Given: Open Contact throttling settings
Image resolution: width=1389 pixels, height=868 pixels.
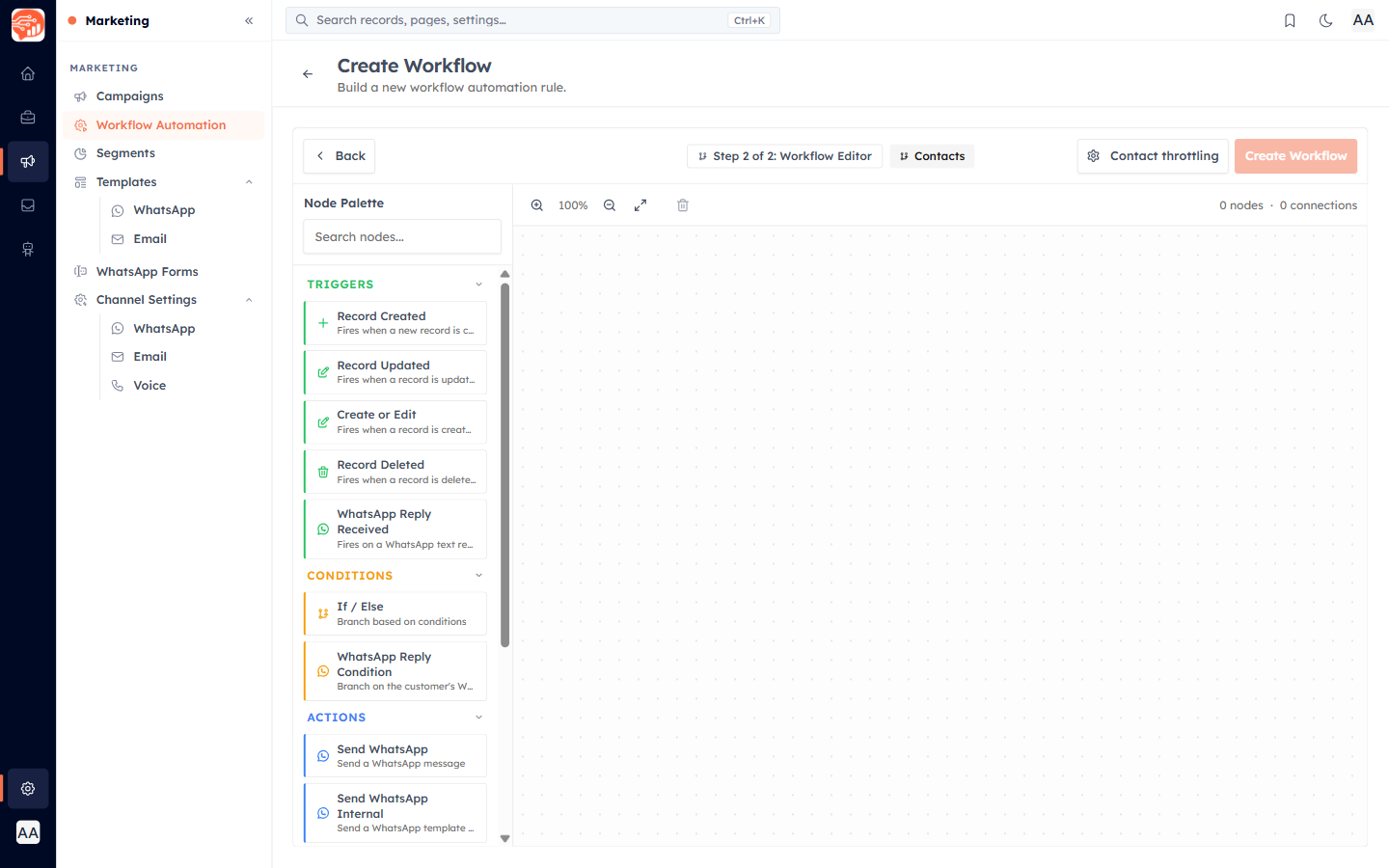Looking at the screenshot, I should coord(1153,156).
